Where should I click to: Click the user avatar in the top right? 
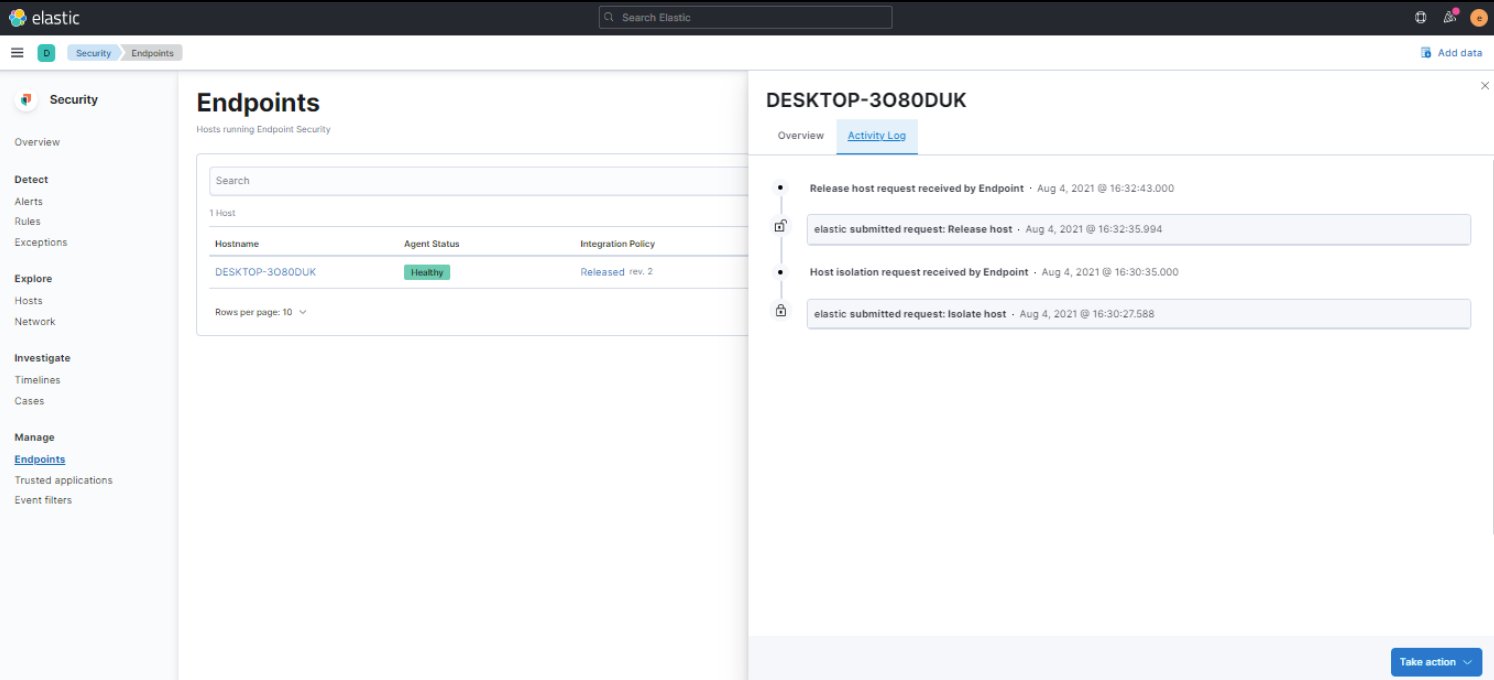click(x=1478, y=16)
